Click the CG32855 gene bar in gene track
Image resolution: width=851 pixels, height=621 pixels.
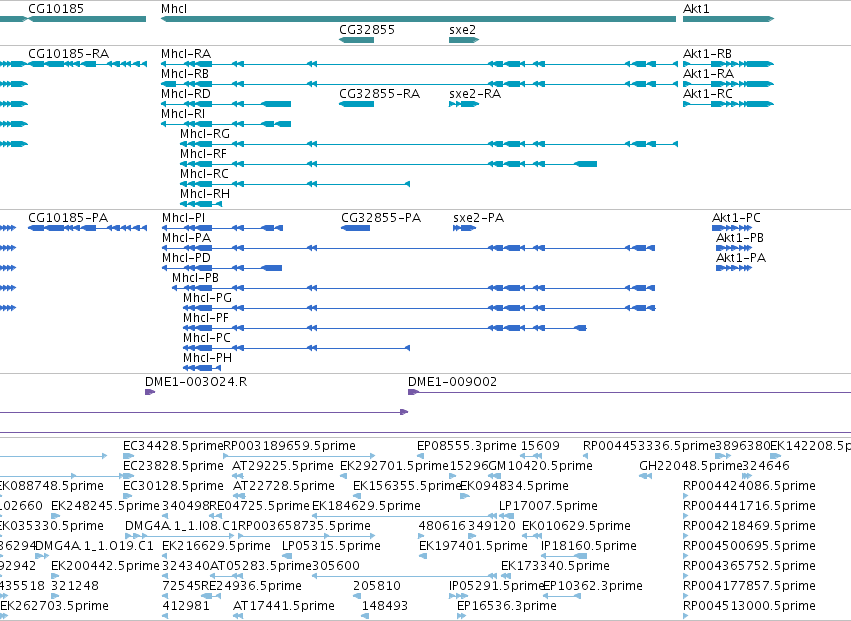coord(356,40)
